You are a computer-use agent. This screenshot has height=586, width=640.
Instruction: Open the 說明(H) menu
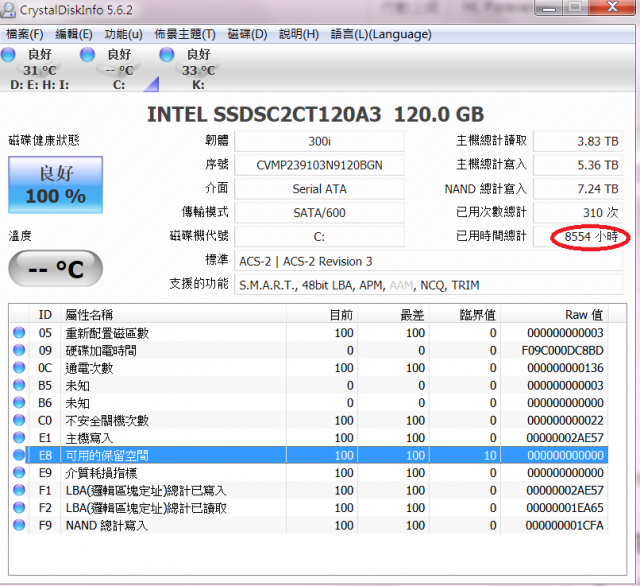[x=299, y=34]
